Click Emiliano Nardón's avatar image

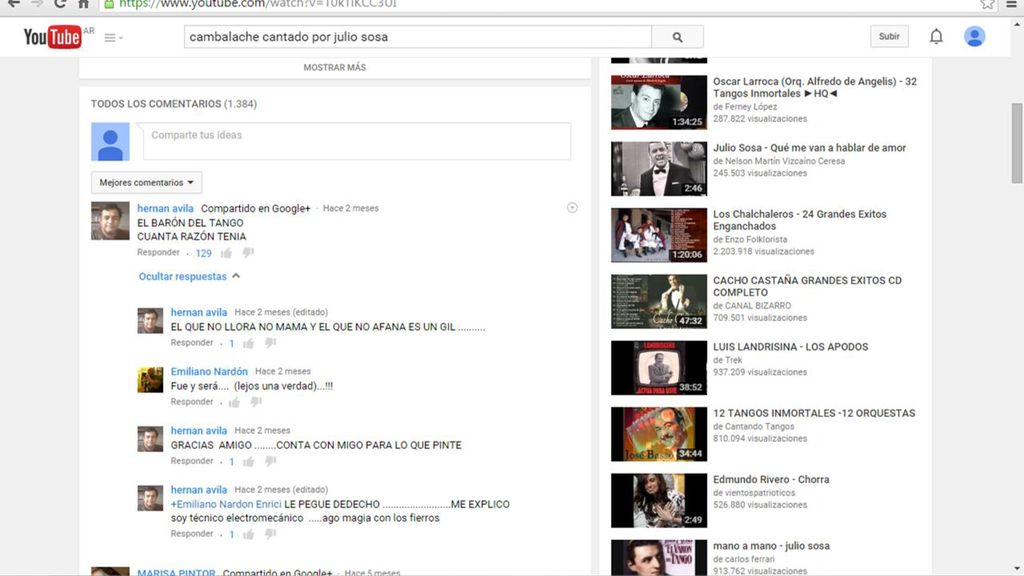[150, 379]
